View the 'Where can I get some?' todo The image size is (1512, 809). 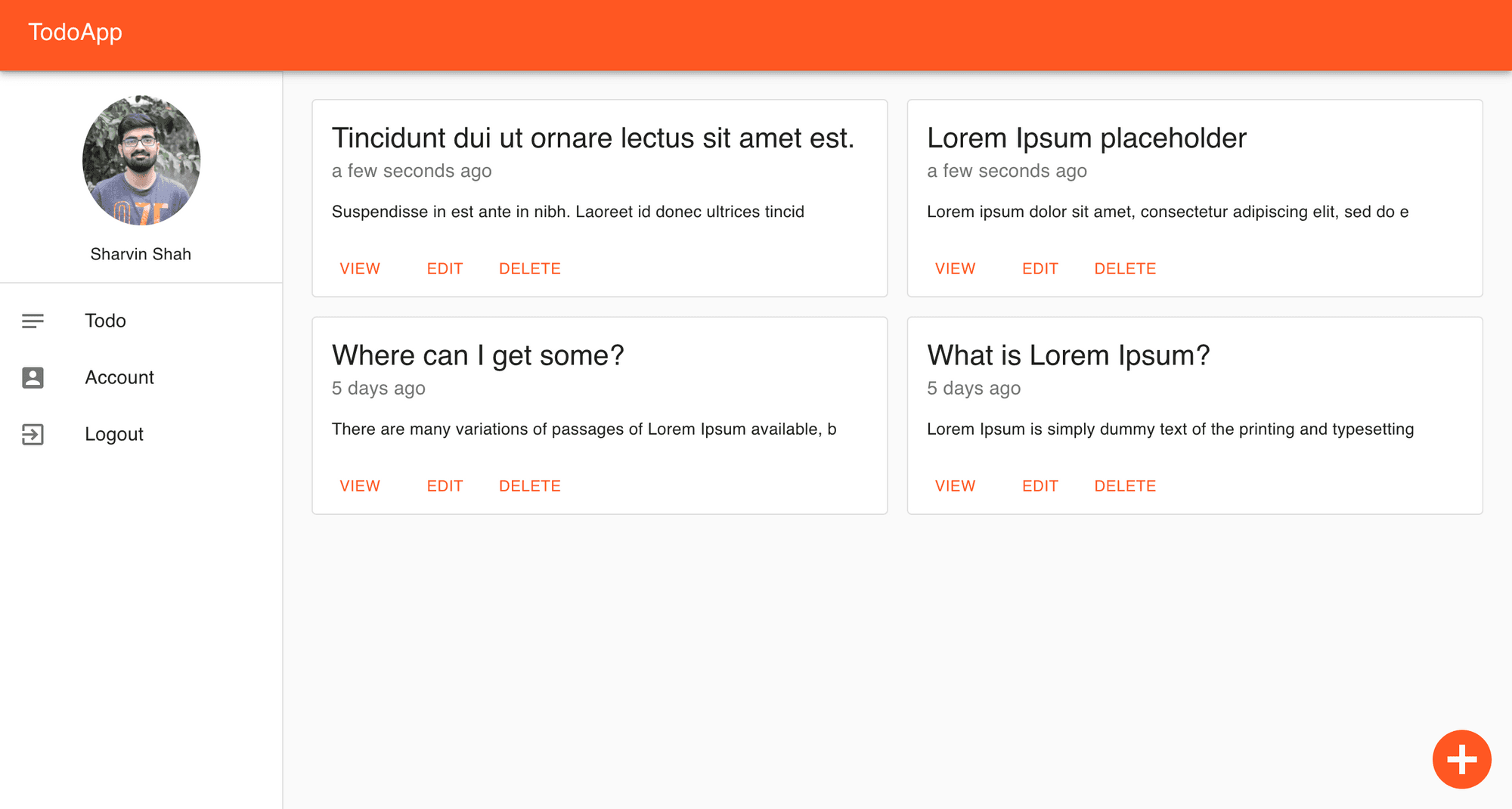[360, 486]
